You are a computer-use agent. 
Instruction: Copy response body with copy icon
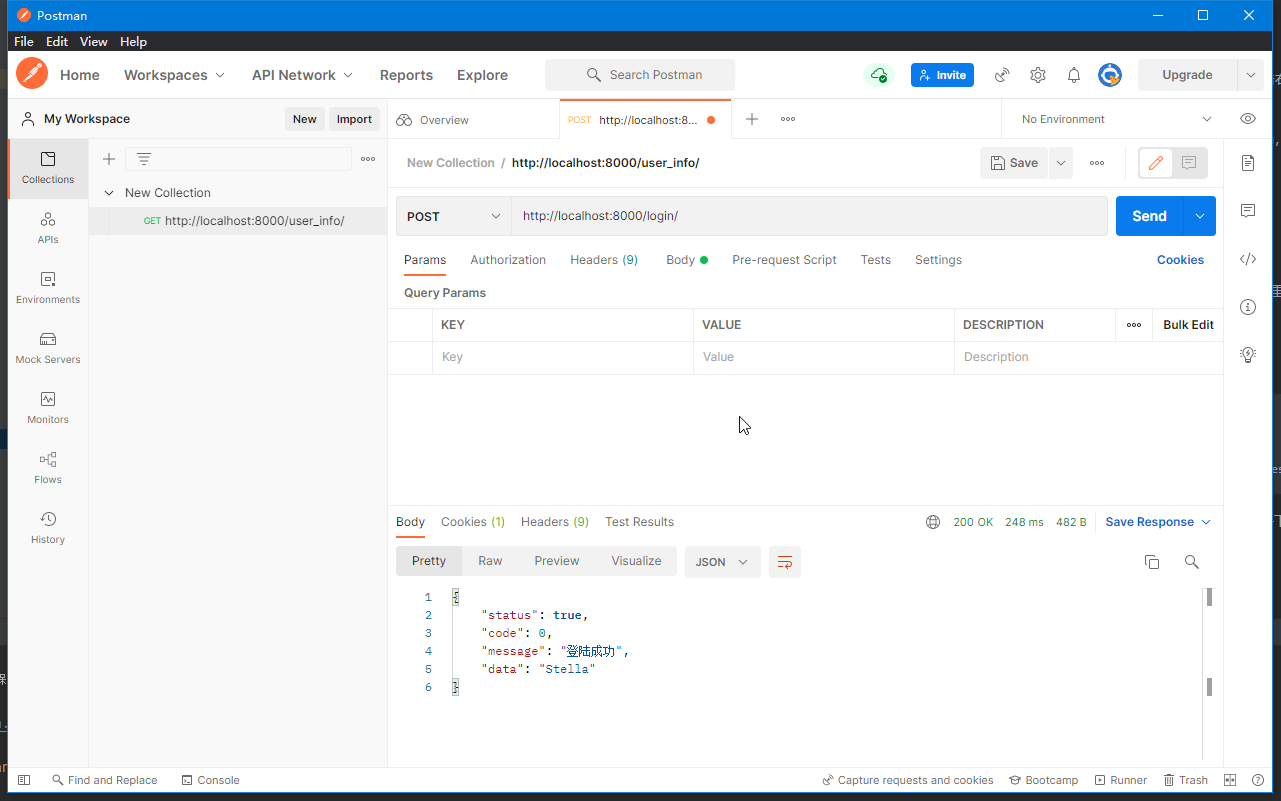[x=1152, y=562]
